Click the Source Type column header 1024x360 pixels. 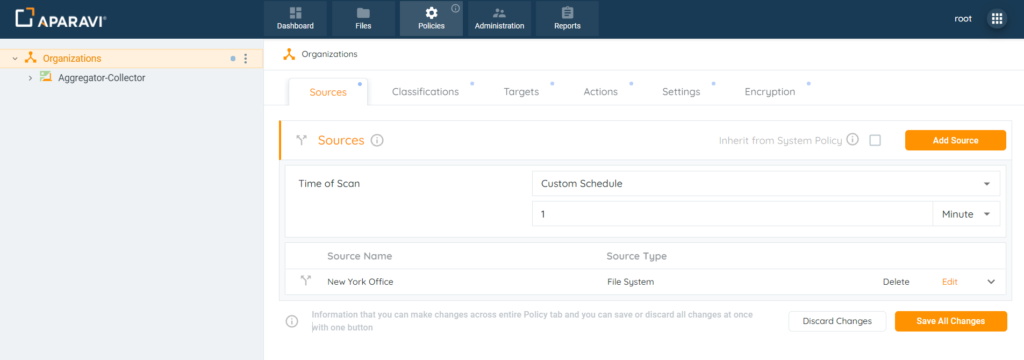coord(637,256)
